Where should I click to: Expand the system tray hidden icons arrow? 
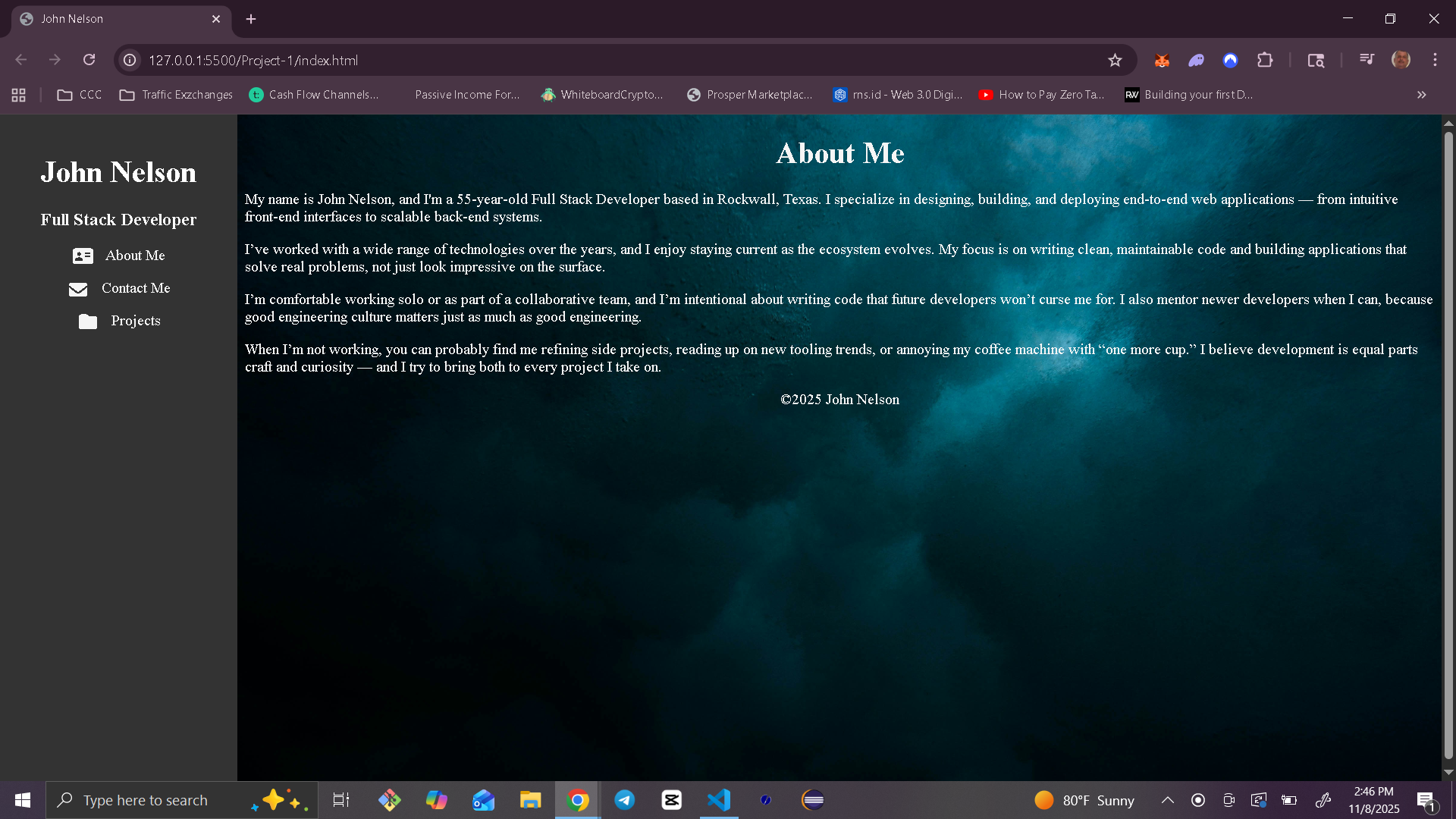click(1167, 800)
